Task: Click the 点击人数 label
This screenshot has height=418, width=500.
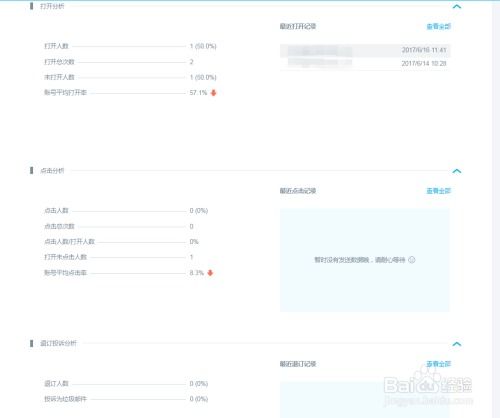Action: coord(56,211)
